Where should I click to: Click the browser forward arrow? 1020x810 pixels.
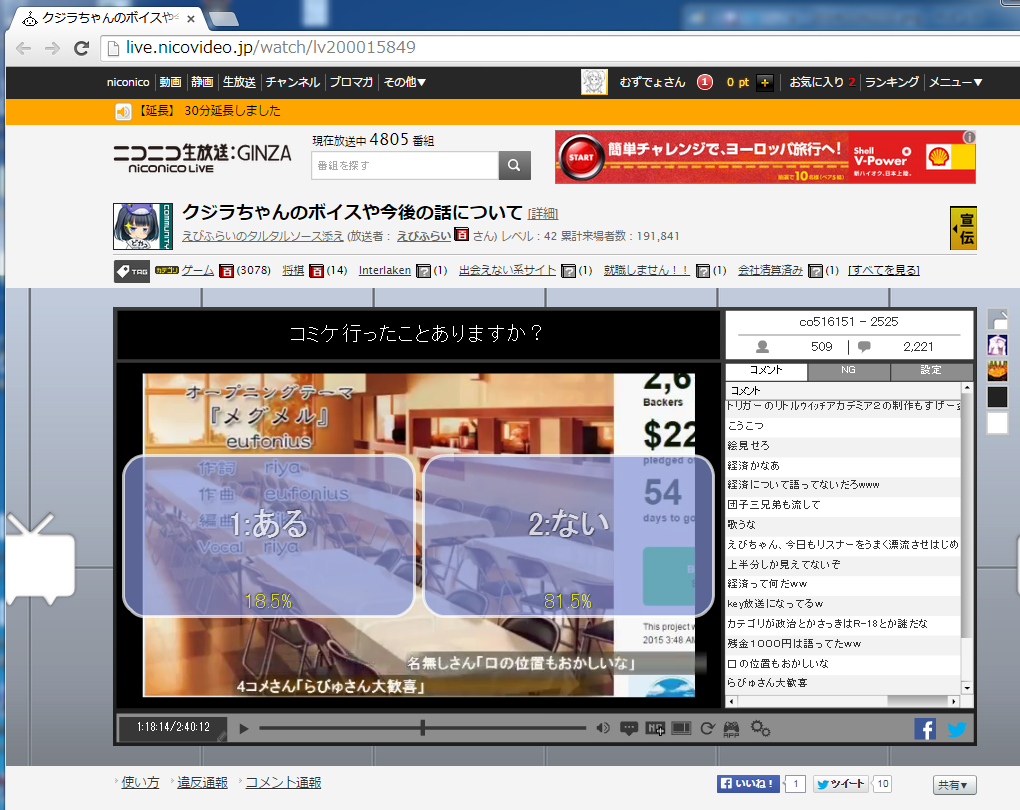pyautogui.click(x=52, y=48)
